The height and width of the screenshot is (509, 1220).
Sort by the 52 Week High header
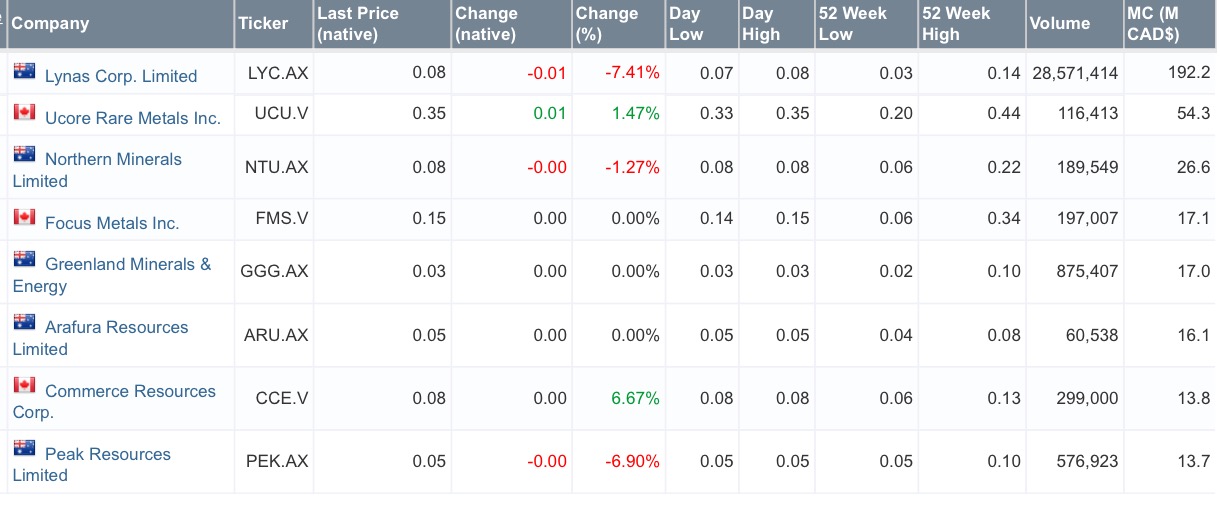click(x=954, y=23)
